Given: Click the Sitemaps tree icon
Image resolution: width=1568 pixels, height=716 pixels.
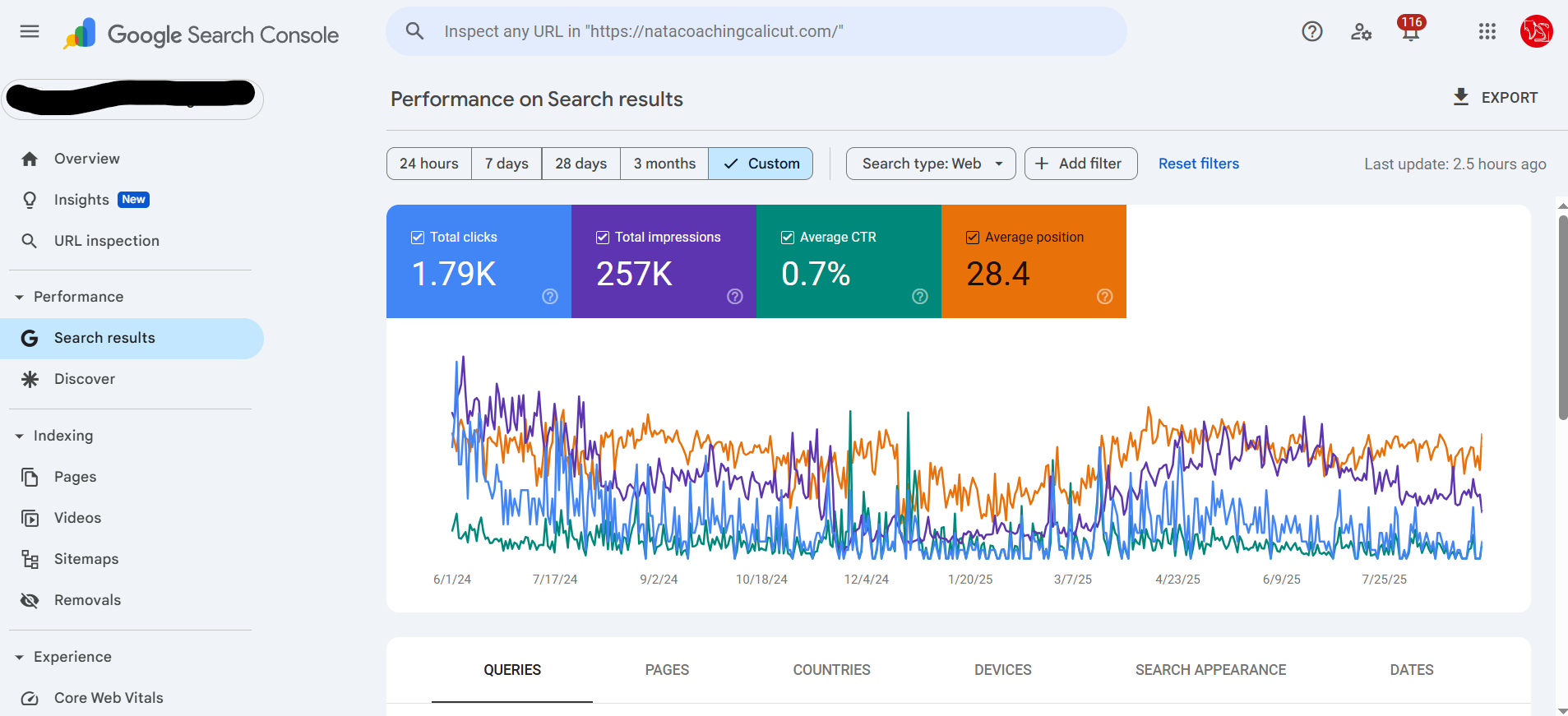Looking at the screenshot, I should (30, 559).
